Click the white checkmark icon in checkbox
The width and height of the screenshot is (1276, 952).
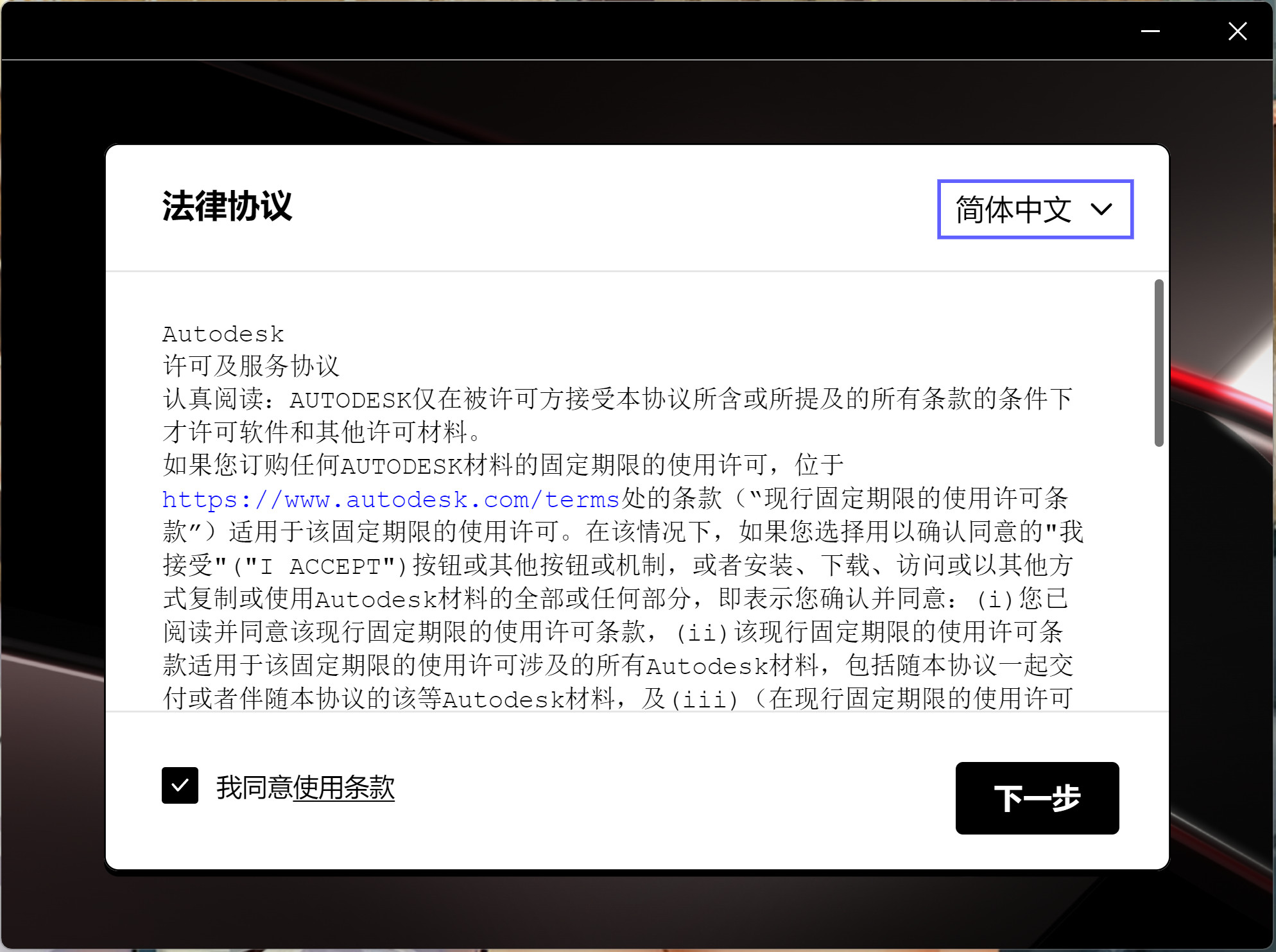(180, 785)
